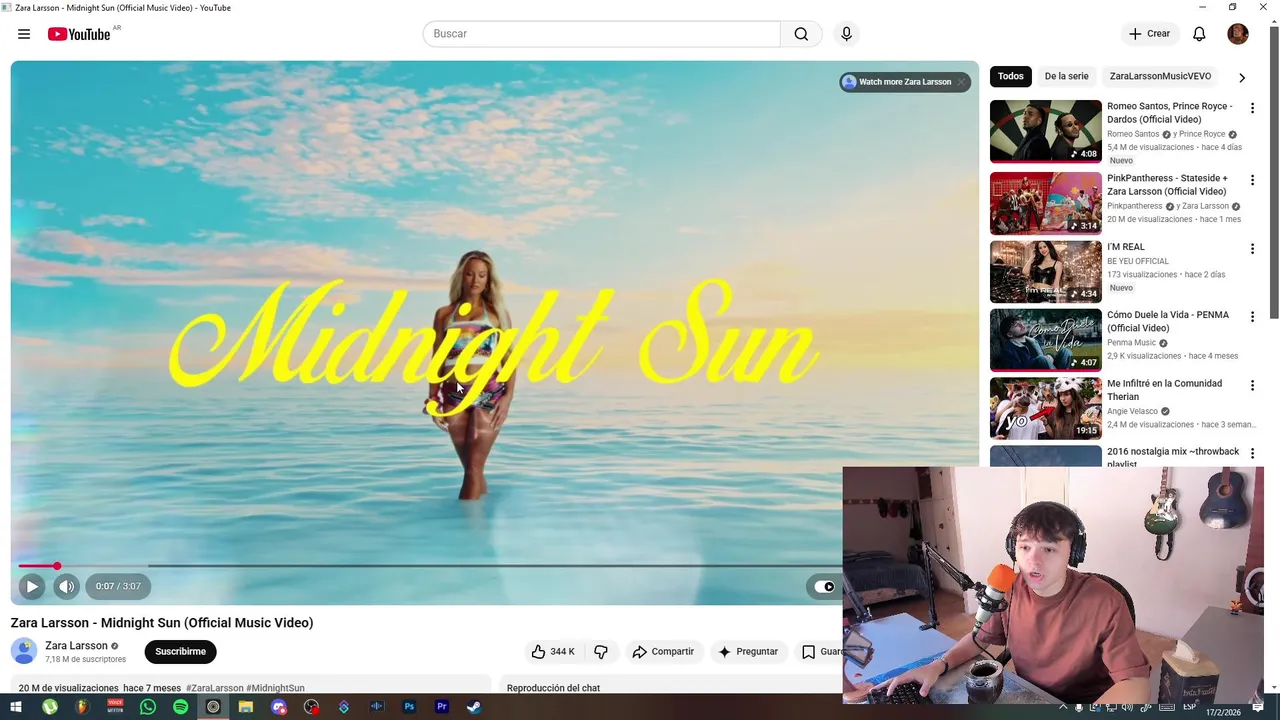Select the De la serie filter chip
Image resolution: width=1280 pixels, height=720 pixels.
(1066, 76)
